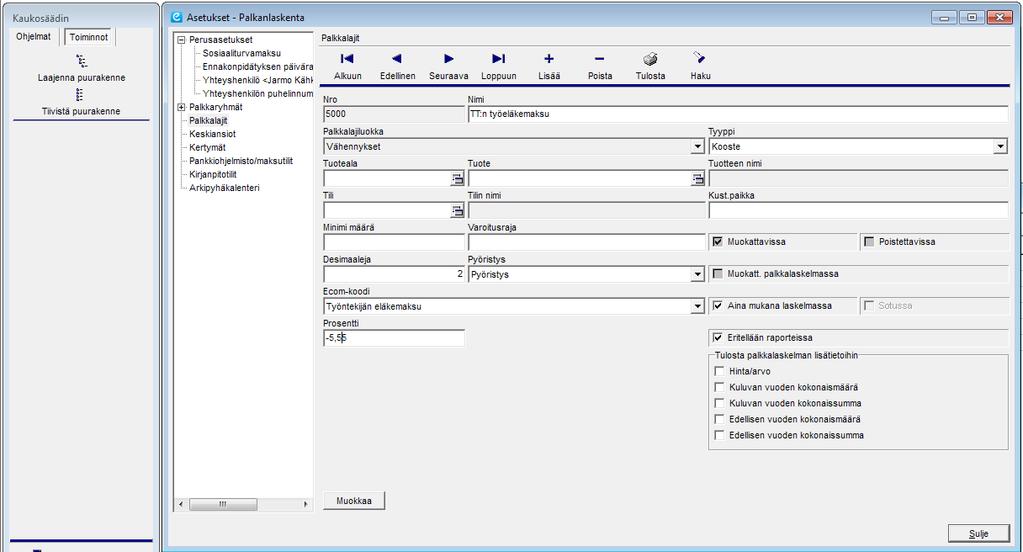Click the Desimaaleja input field
The height and width of the screenshot is (552, 1023).
coord(393,274)
